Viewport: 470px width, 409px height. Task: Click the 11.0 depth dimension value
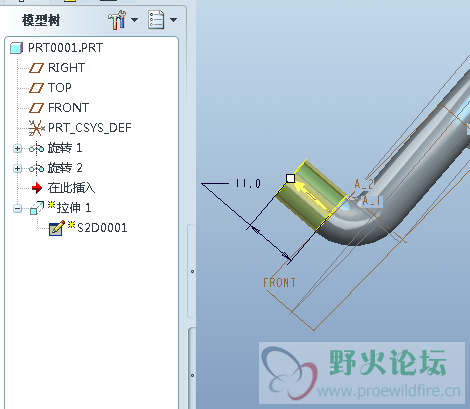point(248,184)
